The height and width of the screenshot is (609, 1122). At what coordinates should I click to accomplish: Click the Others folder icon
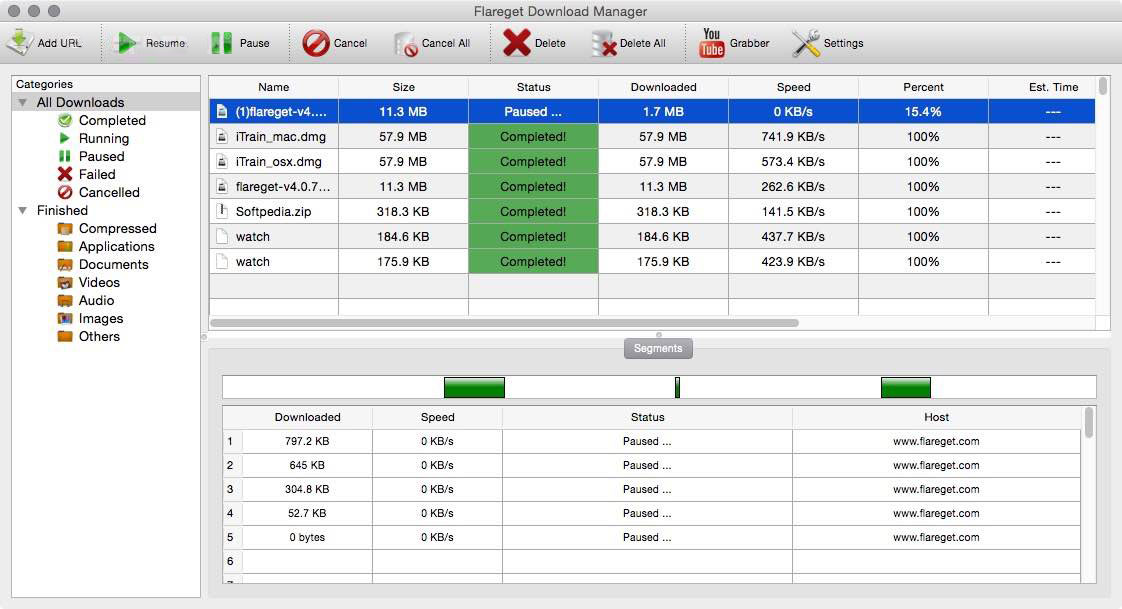[65, 336]
